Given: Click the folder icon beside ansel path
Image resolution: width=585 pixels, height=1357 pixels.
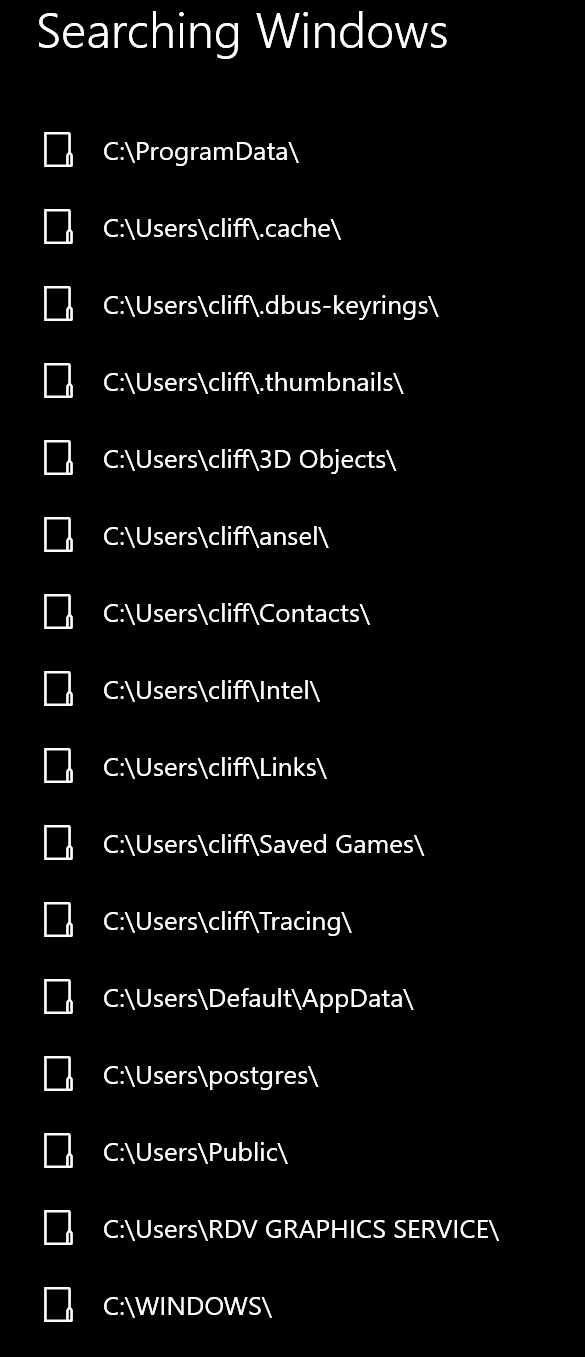Looking at the screenshot, I should click(59, 536).
